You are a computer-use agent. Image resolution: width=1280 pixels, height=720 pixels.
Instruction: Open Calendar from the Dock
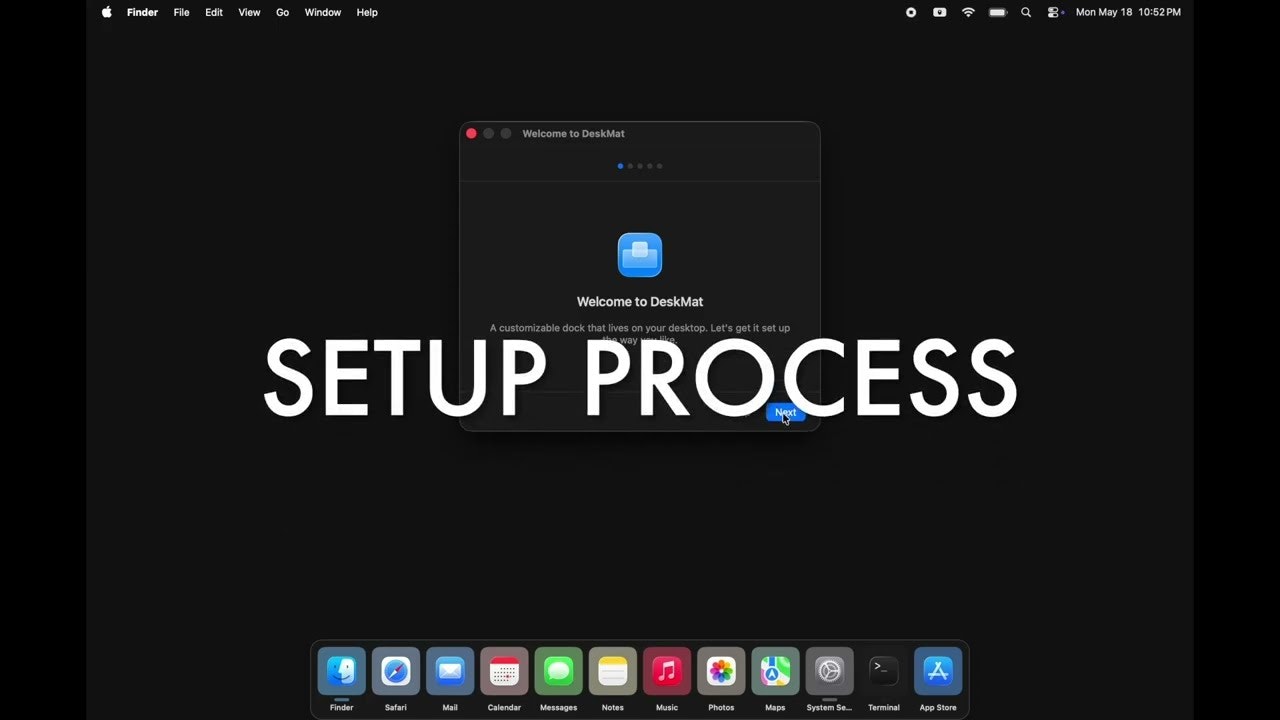[x=504, y=671]
